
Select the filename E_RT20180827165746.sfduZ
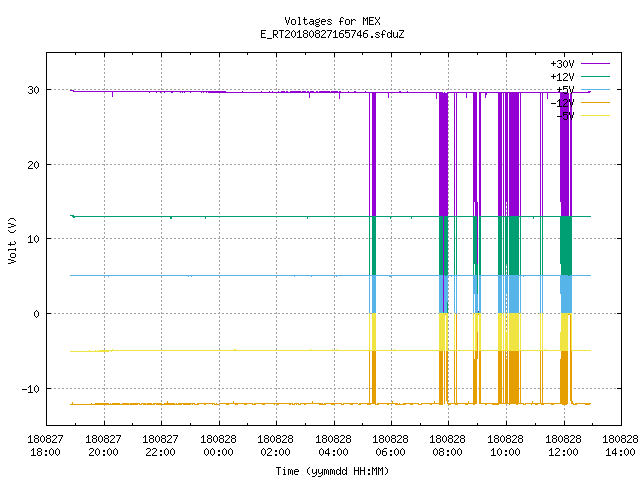click(x=332, y=34)
